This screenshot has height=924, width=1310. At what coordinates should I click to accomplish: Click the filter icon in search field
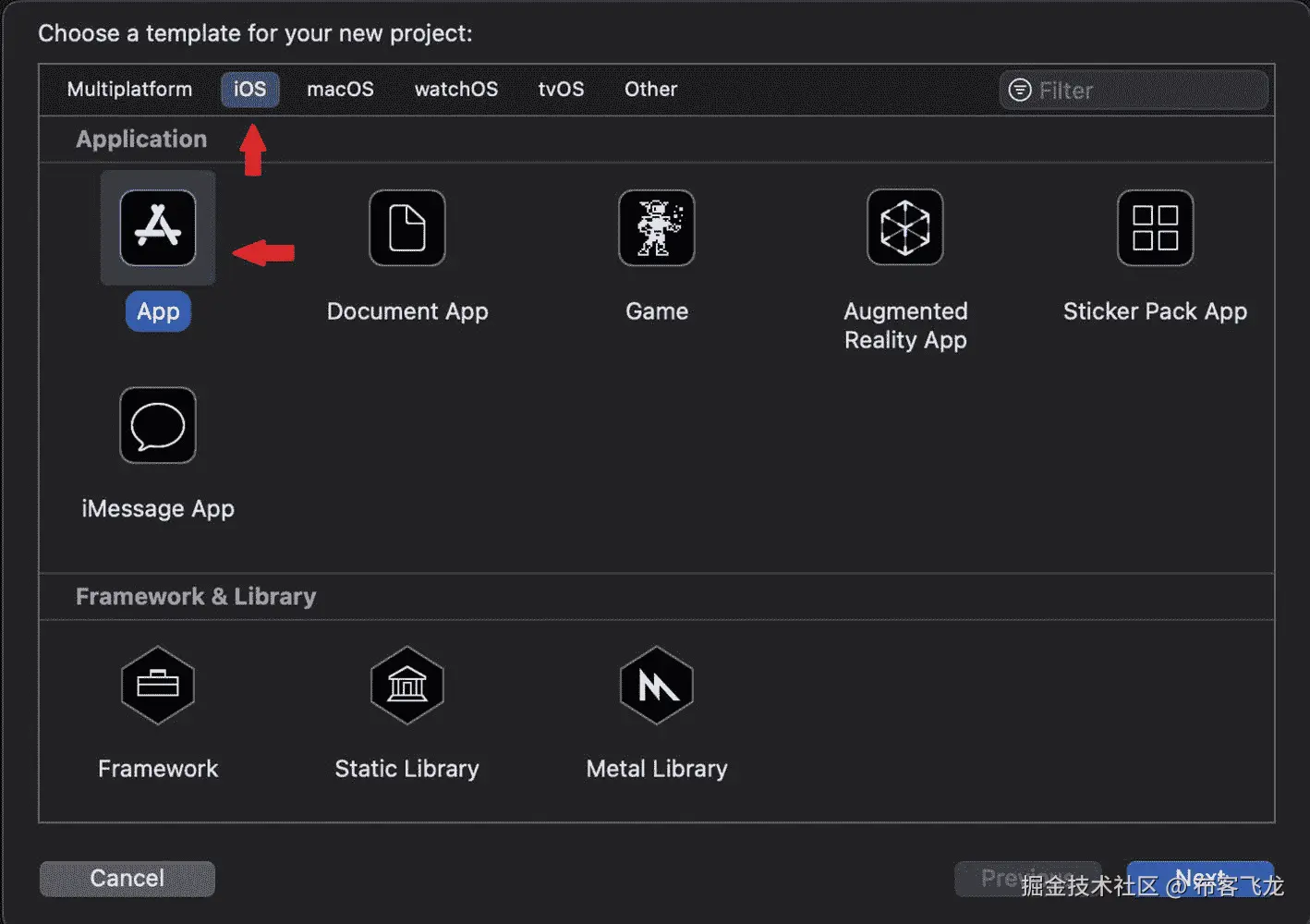click(x=1020, y=90)
